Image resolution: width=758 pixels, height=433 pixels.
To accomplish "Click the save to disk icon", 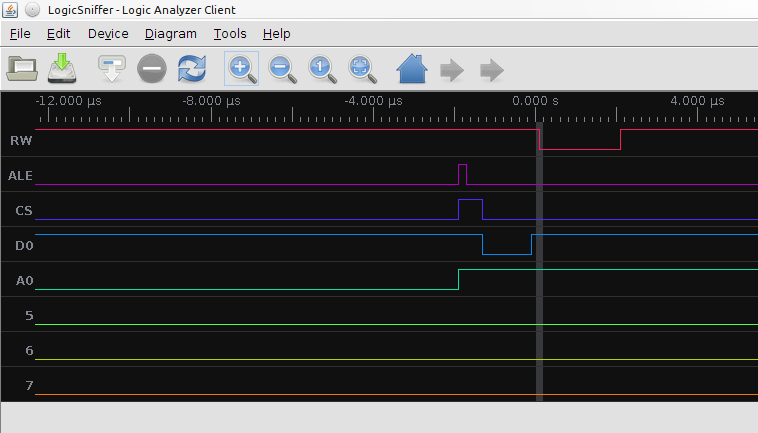I will point(62,69).
